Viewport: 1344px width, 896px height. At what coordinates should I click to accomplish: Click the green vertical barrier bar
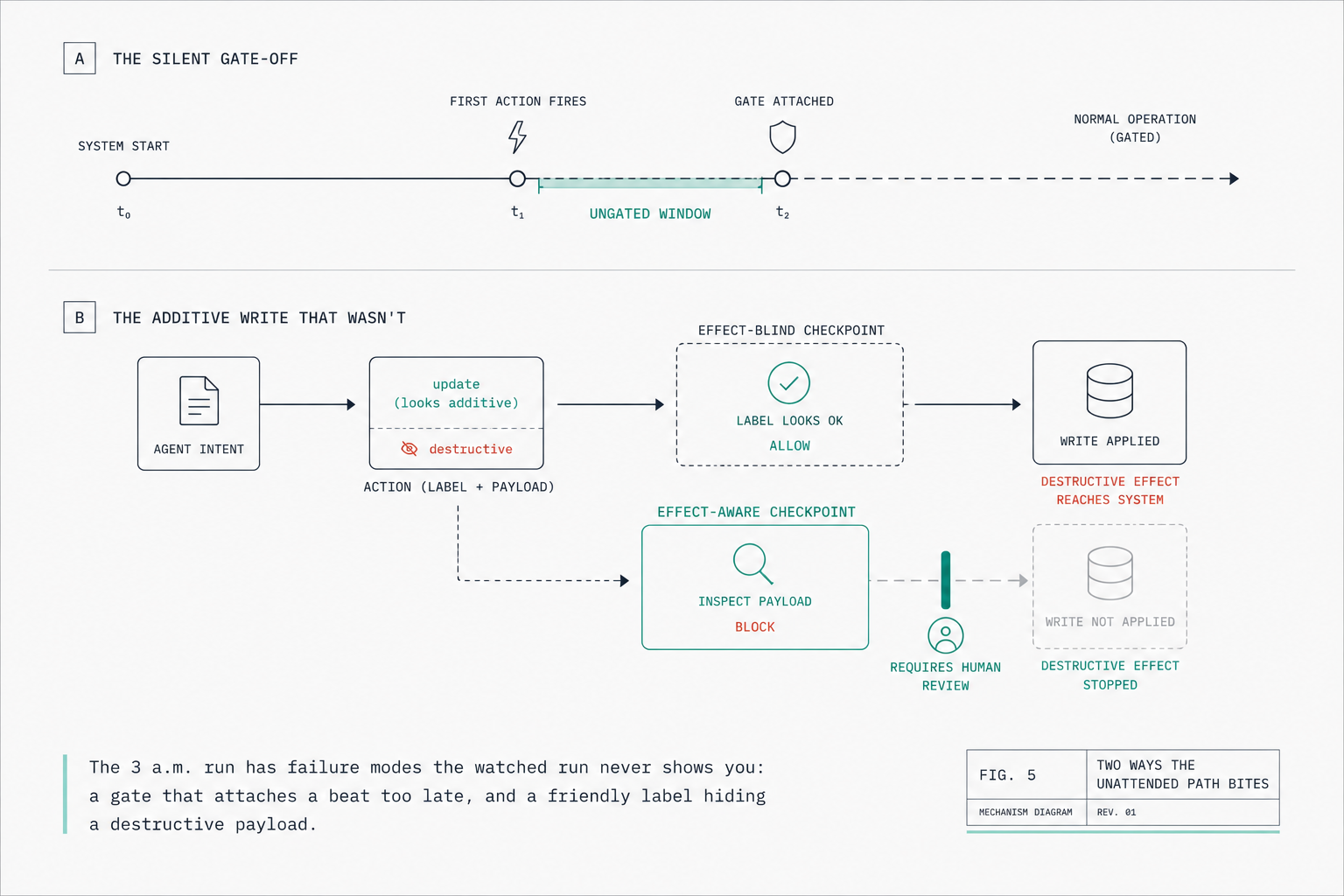(946, 580)
